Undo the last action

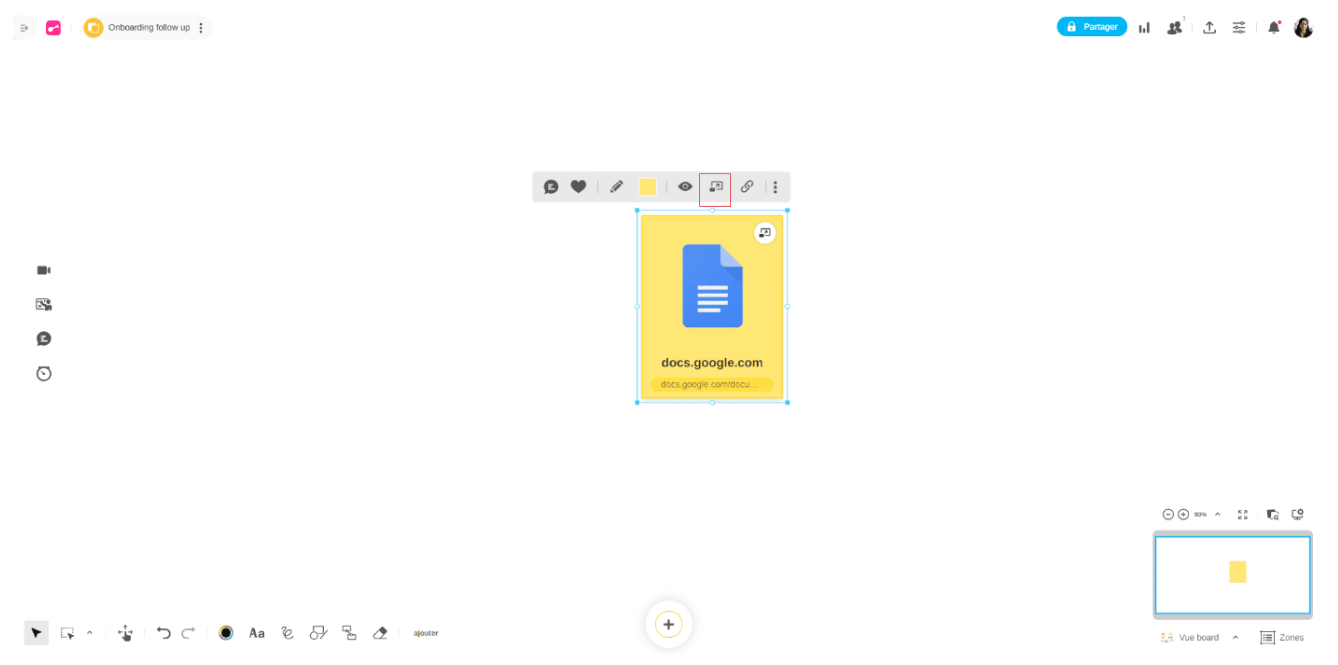pyautogui.click(x=164, y=633)
